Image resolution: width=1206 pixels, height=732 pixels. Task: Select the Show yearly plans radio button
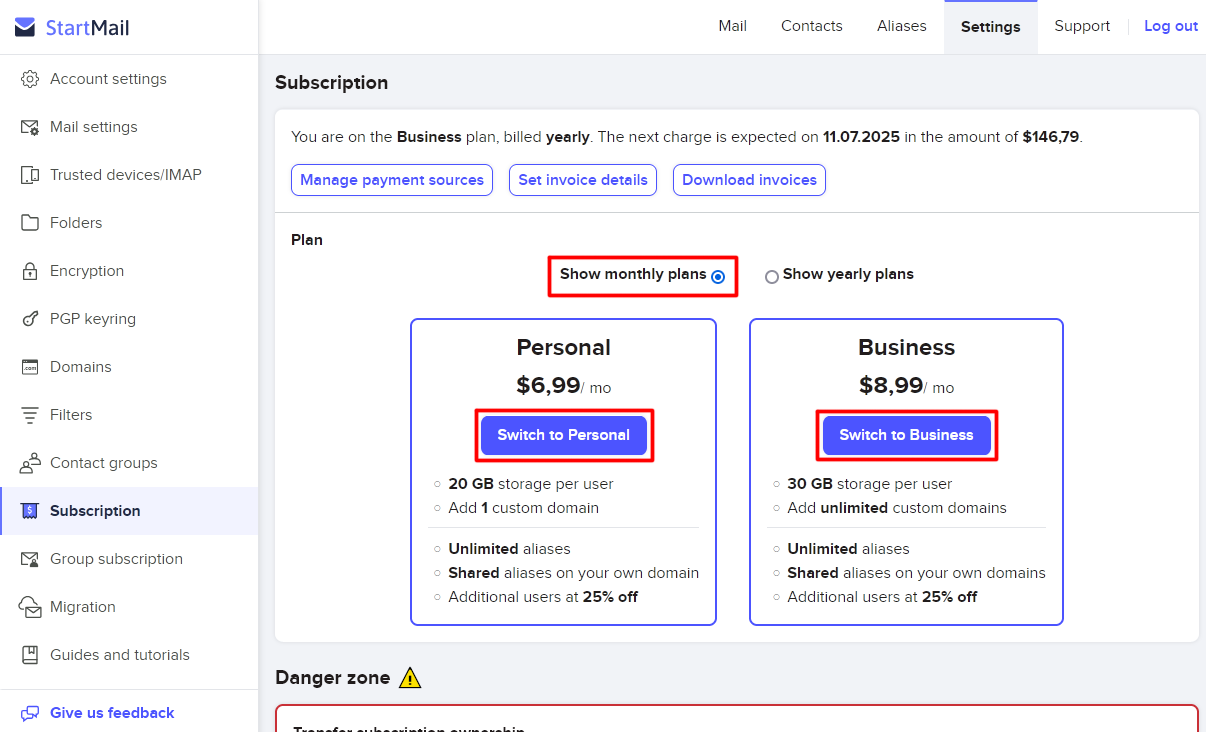(771, 276)
